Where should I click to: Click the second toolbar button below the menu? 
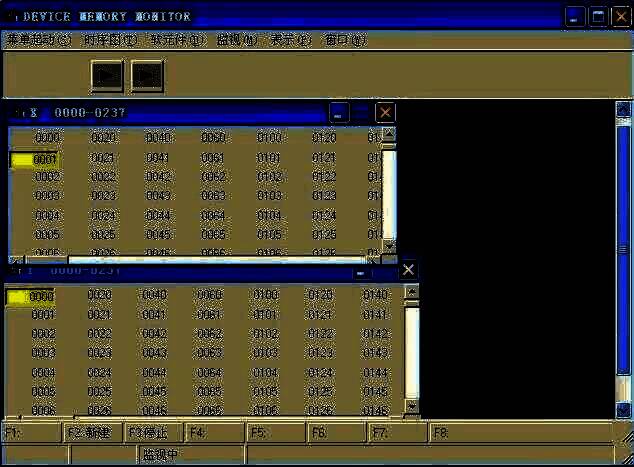coord(147,75)
